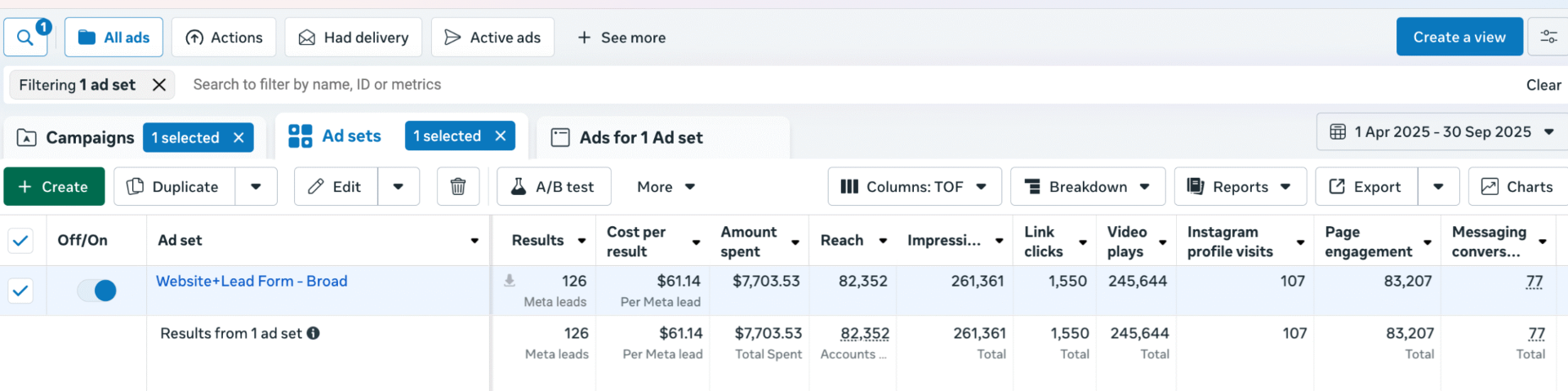
Task: Click the search magnifier icon
Action: click(25, 38)
